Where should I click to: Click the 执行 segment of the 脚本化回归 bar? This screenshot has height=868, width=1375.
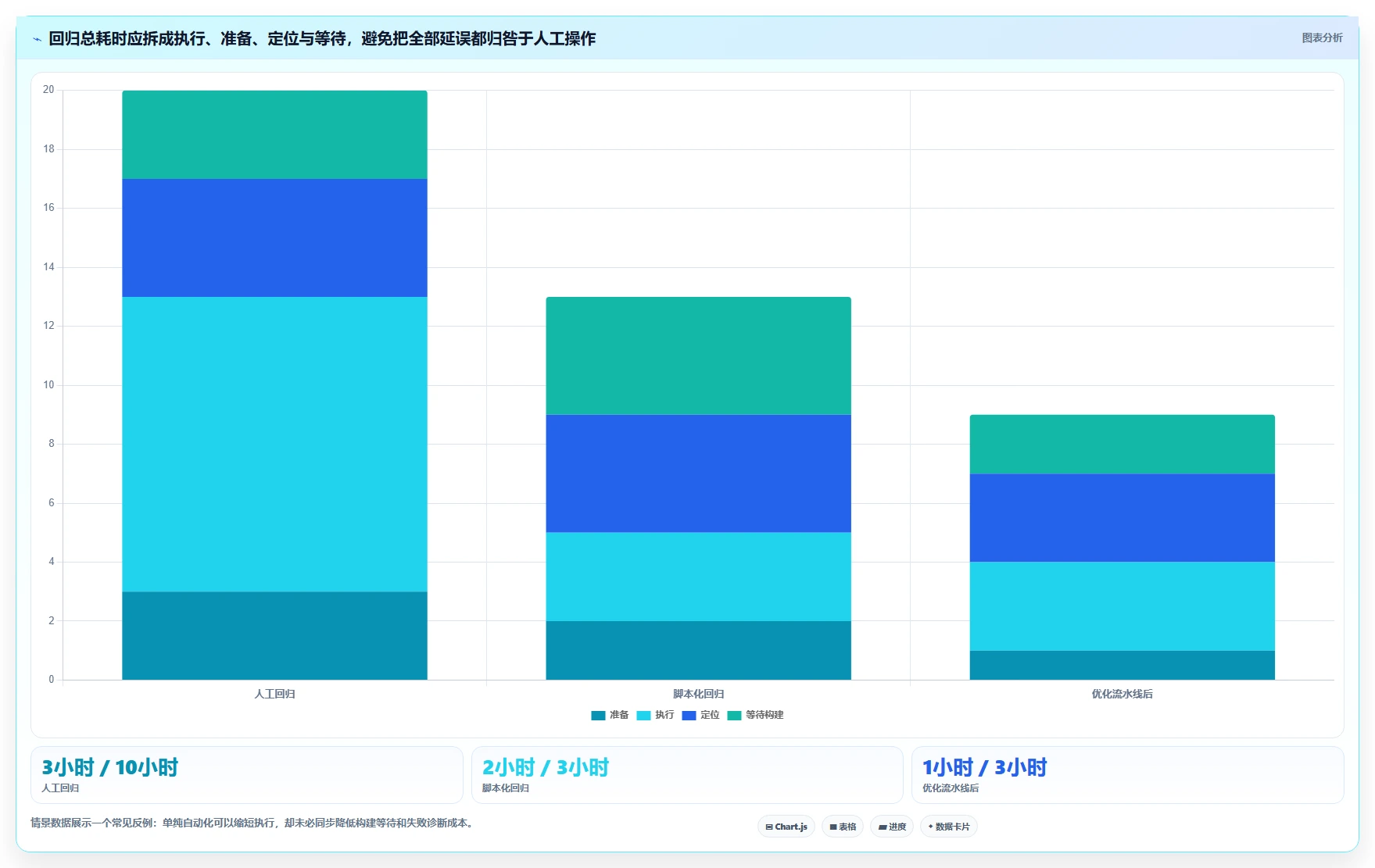tap(698, 577)
